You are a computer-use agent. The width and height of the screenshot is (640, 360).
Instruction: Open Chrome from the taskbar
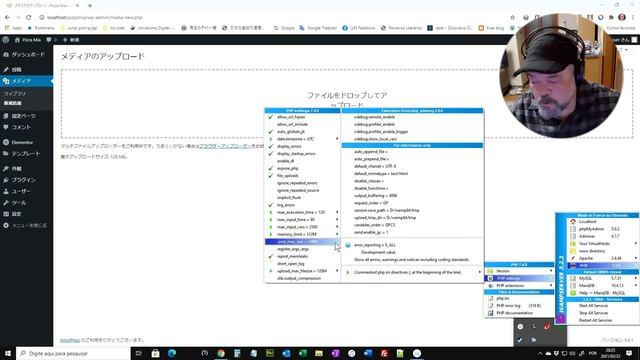point(221,353)
